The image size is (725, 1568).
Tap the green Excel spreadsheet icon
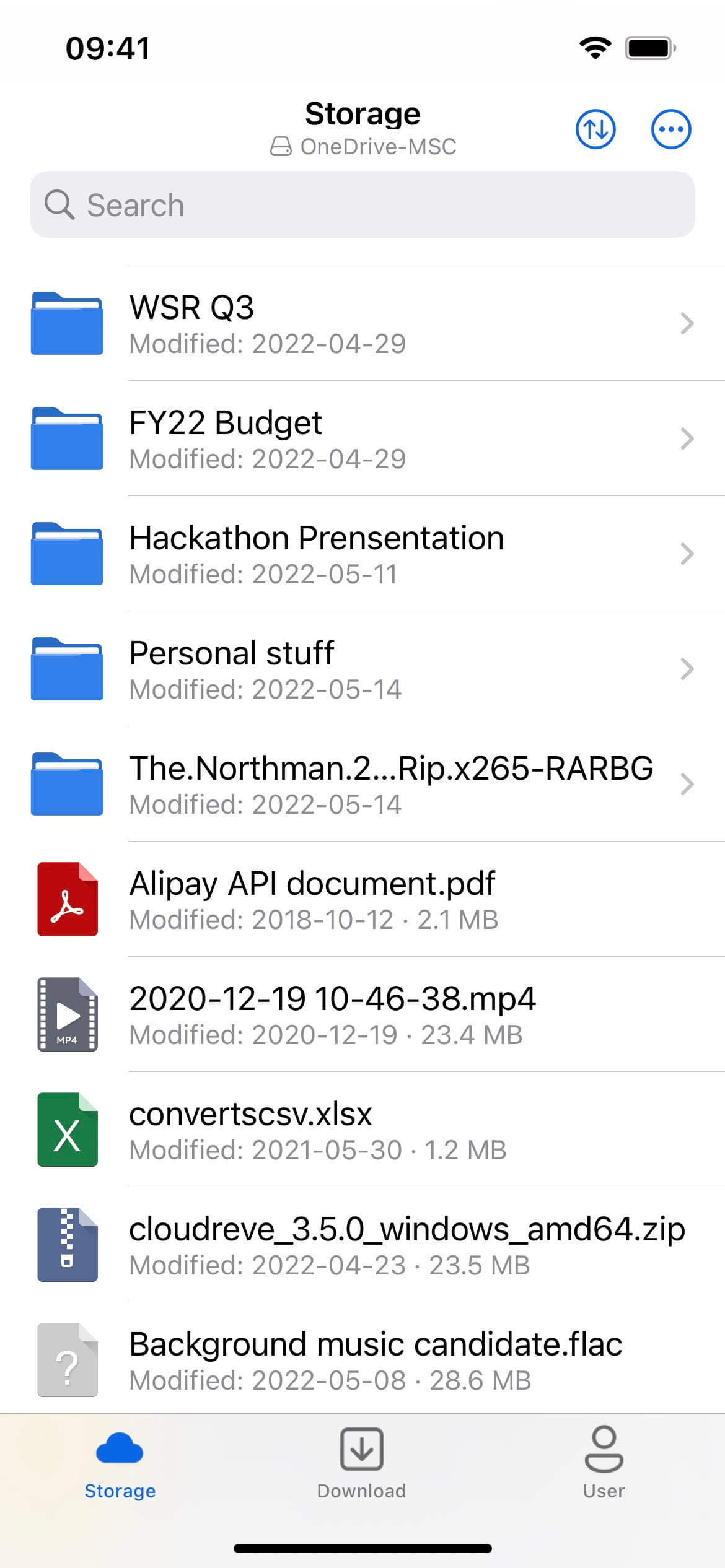coord(68,1129)
